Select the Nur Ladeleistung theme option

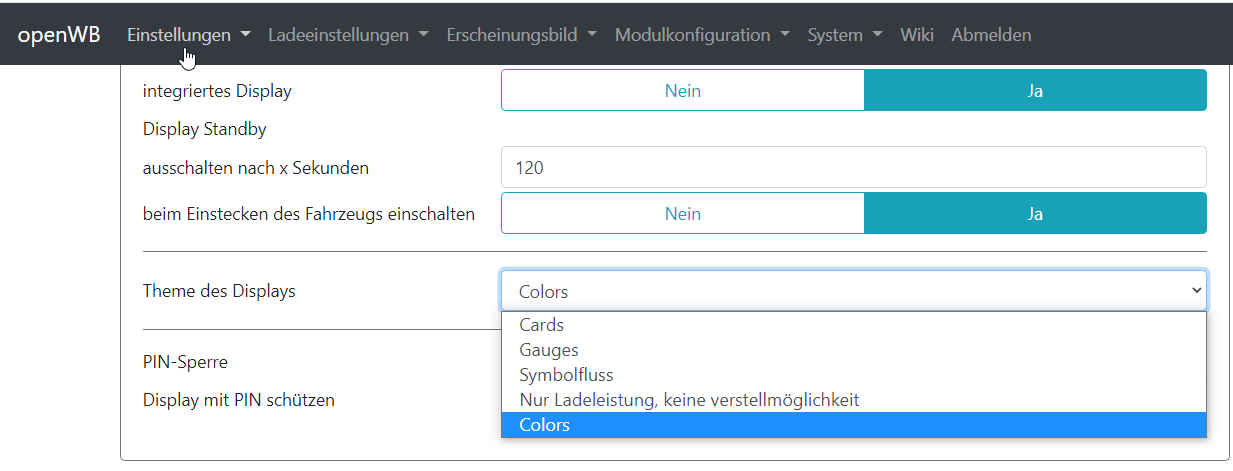click(689, 400)
